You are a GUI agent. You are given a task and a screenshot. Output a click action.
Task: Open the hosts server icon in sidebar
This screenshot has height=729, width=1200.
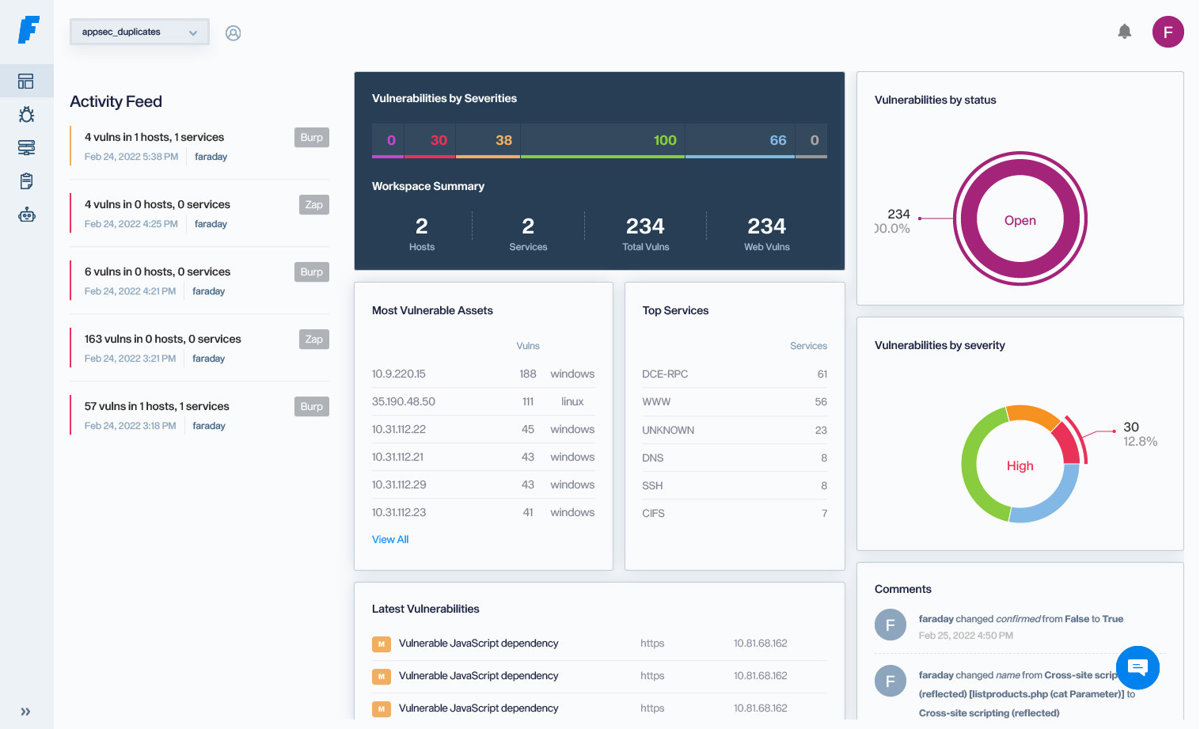click(26, 148)
